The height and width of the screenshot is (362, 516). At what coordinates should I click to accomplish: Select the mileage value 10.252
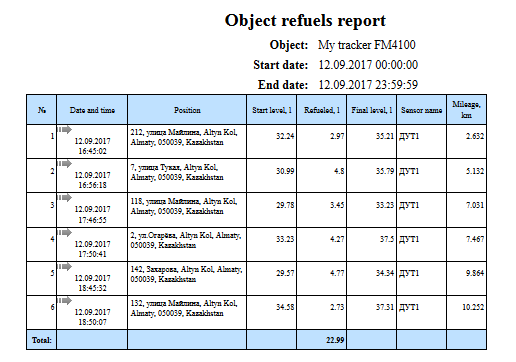[x=473, y=307]
